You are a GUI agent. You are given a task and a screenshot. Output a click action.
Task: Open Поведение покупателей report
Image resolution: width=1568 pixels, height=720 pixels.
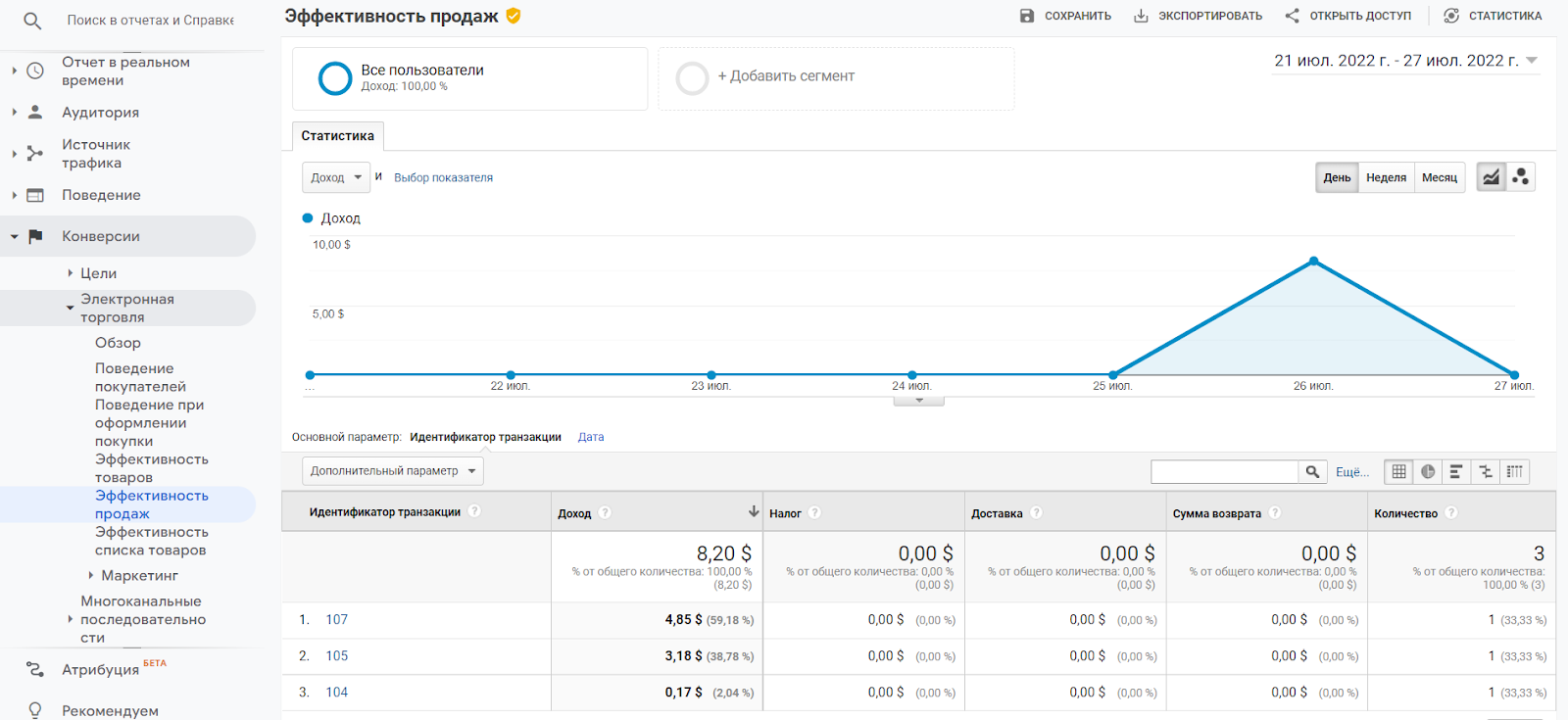point(140,377)
